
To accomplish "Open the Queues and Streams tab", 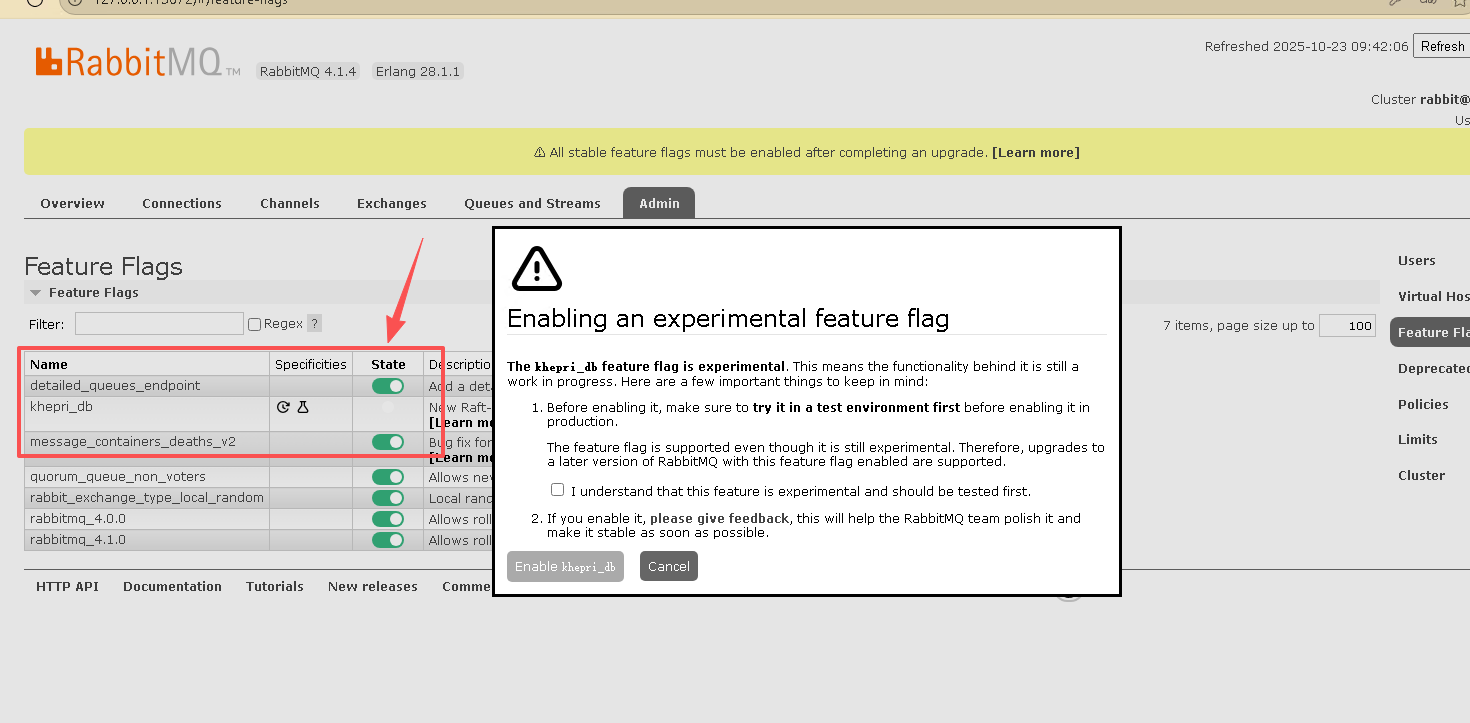I will click(532, 203).
